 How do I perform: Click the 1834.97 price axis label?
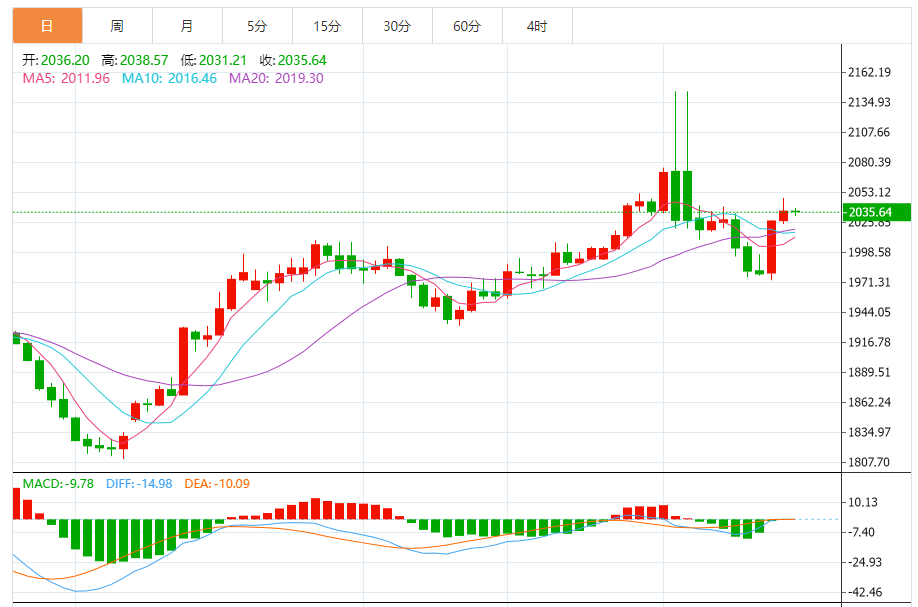click(869, 432)
